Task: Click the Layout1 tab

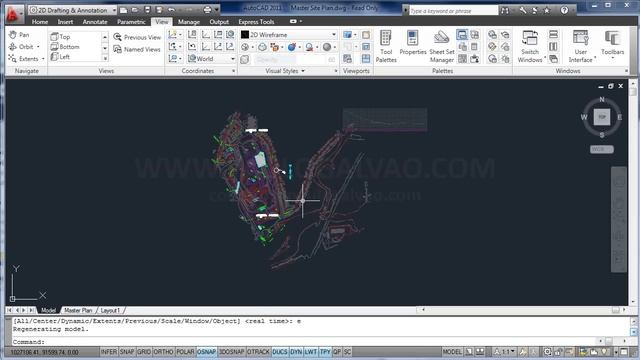Action: click(110, 311)
